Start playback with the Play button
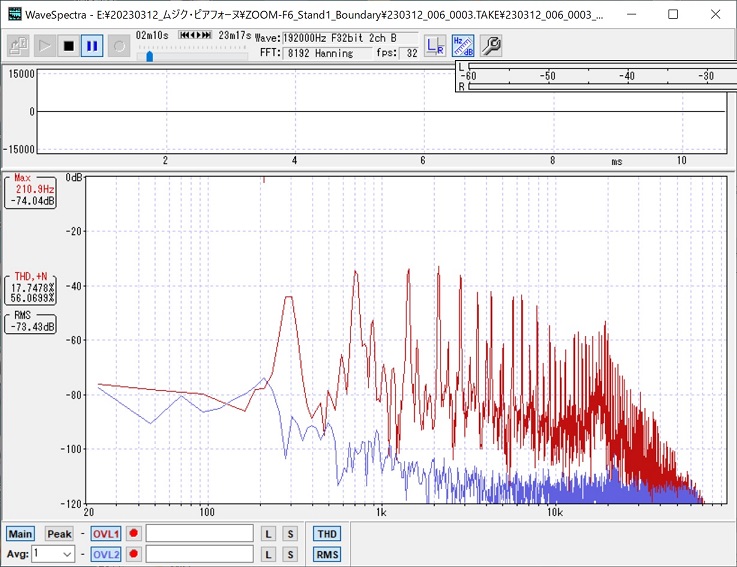The height and width of the screenshot is (567, 737). (x=45, y=46)
